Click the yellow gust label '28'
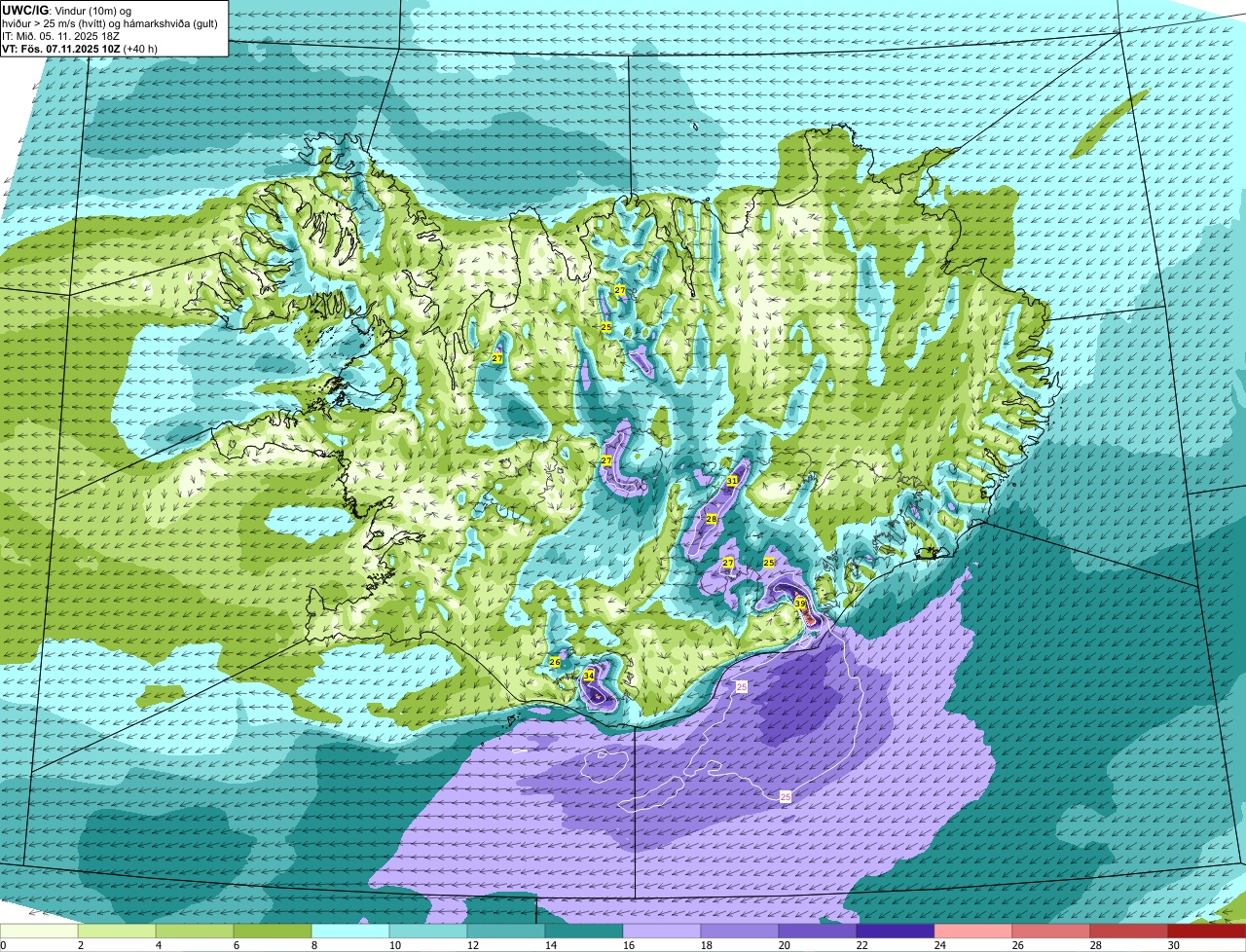Image resolution: width=1246 pixels, height=952 pixels. 712,519
